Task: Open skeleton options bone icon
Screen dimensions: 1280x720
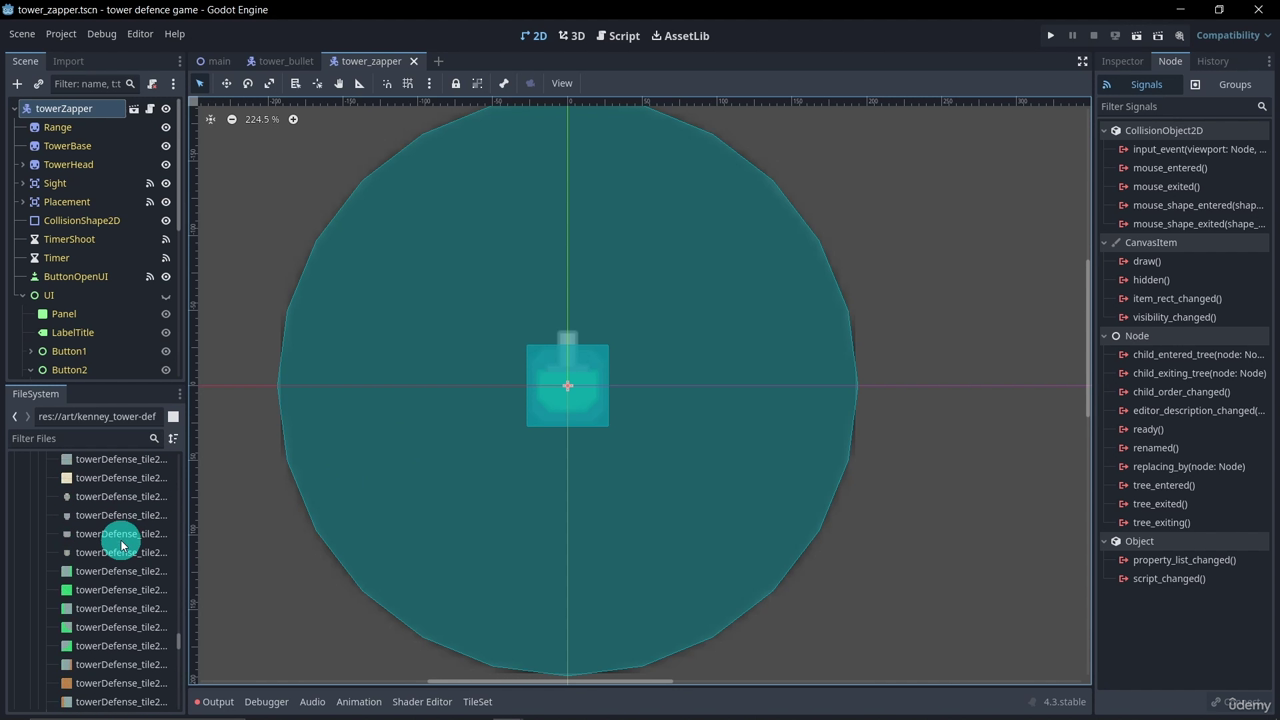Action: (504, 84)
